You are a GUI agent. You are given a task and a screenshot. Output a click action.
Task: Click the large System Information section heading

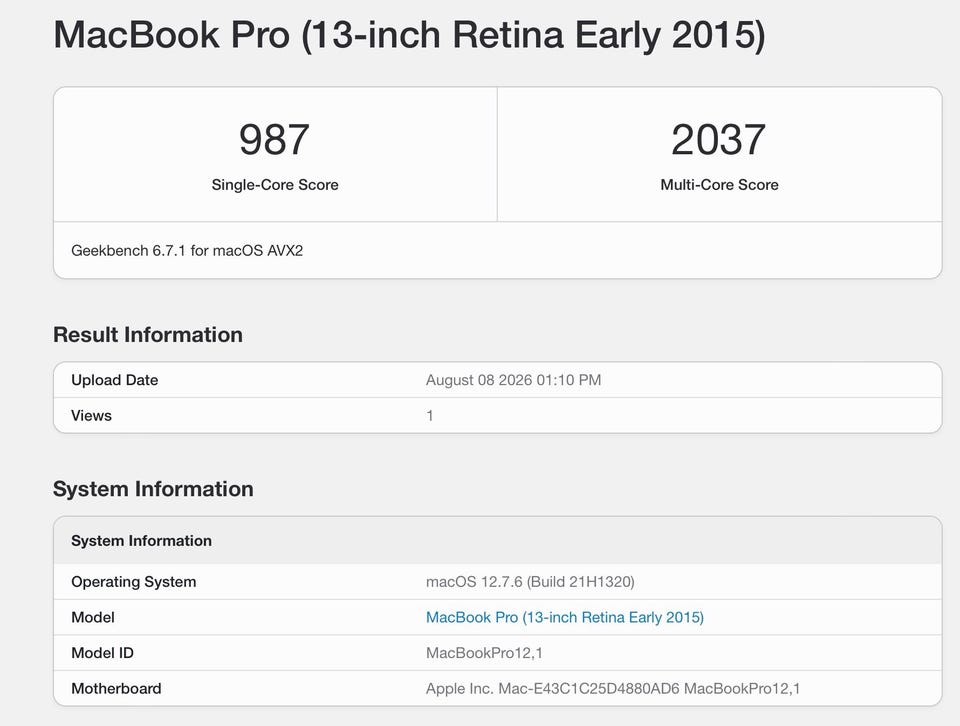[x=153, y=489]
